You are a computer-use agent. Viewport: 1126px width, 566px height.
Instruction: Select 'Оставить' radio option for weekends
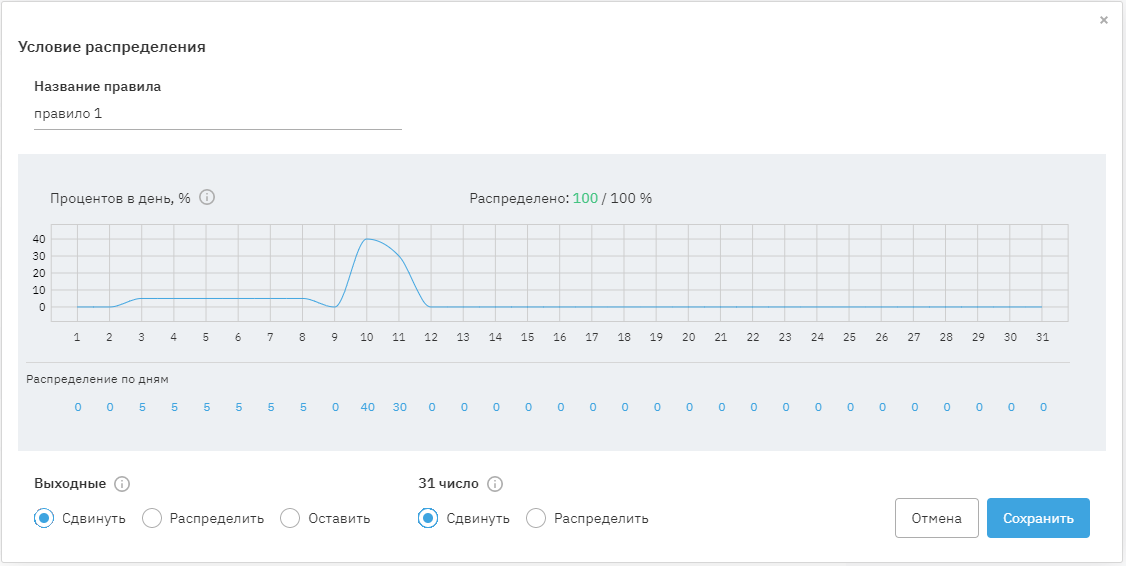pyautogui.click(x=290, y=518)
